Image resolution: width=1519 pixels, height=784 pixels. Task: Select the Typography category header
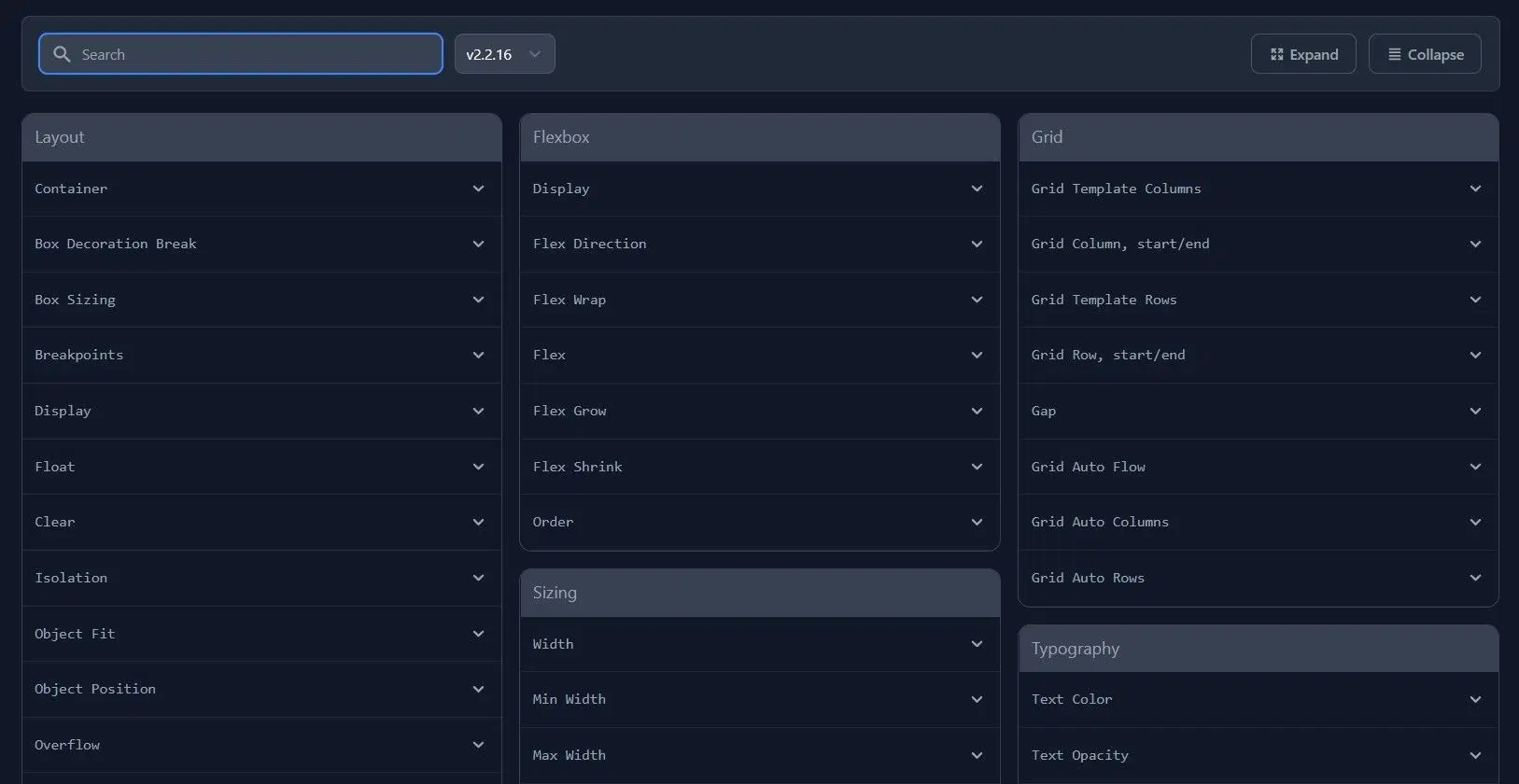tap(1258, 649)
